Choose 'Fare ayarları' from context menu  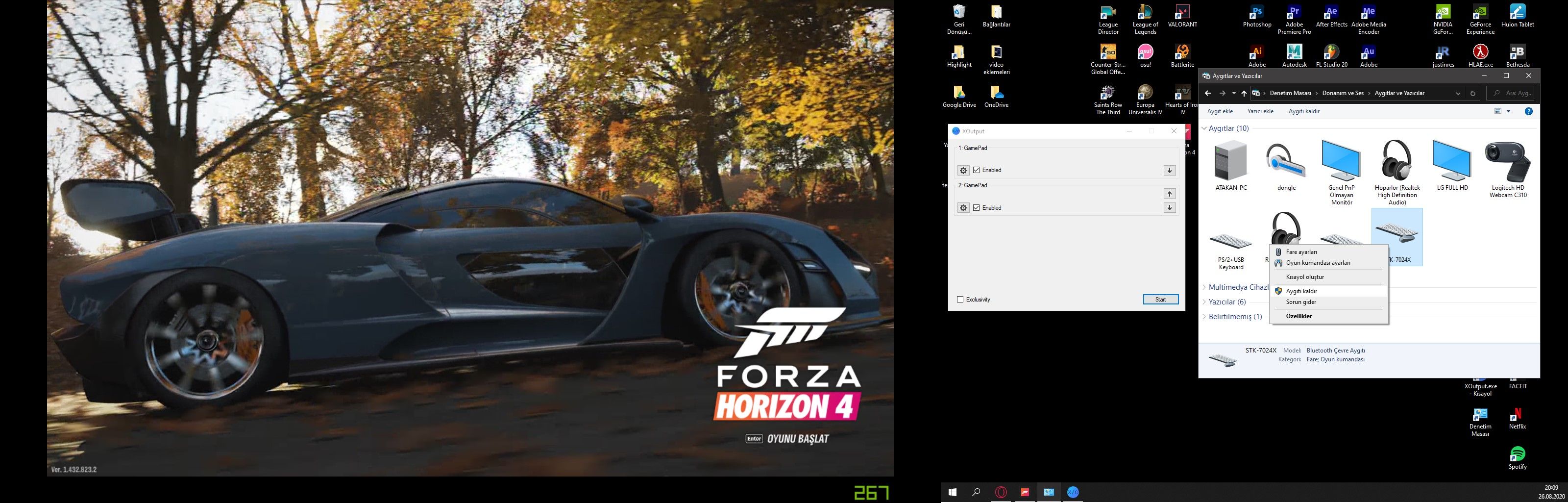click(x=1329, y=252)
